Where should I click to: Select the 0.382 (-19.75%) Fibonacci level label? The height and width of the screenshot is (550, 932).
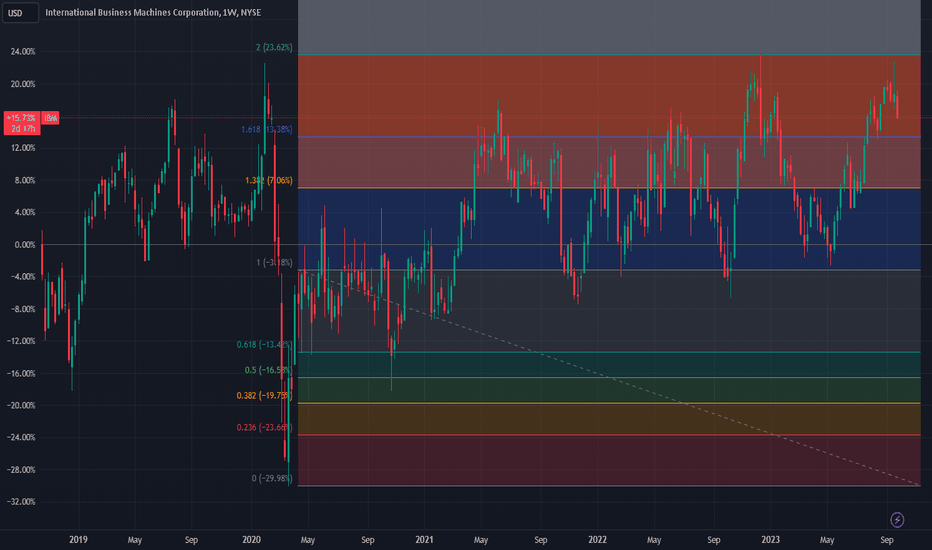click(x=265, y=395)
